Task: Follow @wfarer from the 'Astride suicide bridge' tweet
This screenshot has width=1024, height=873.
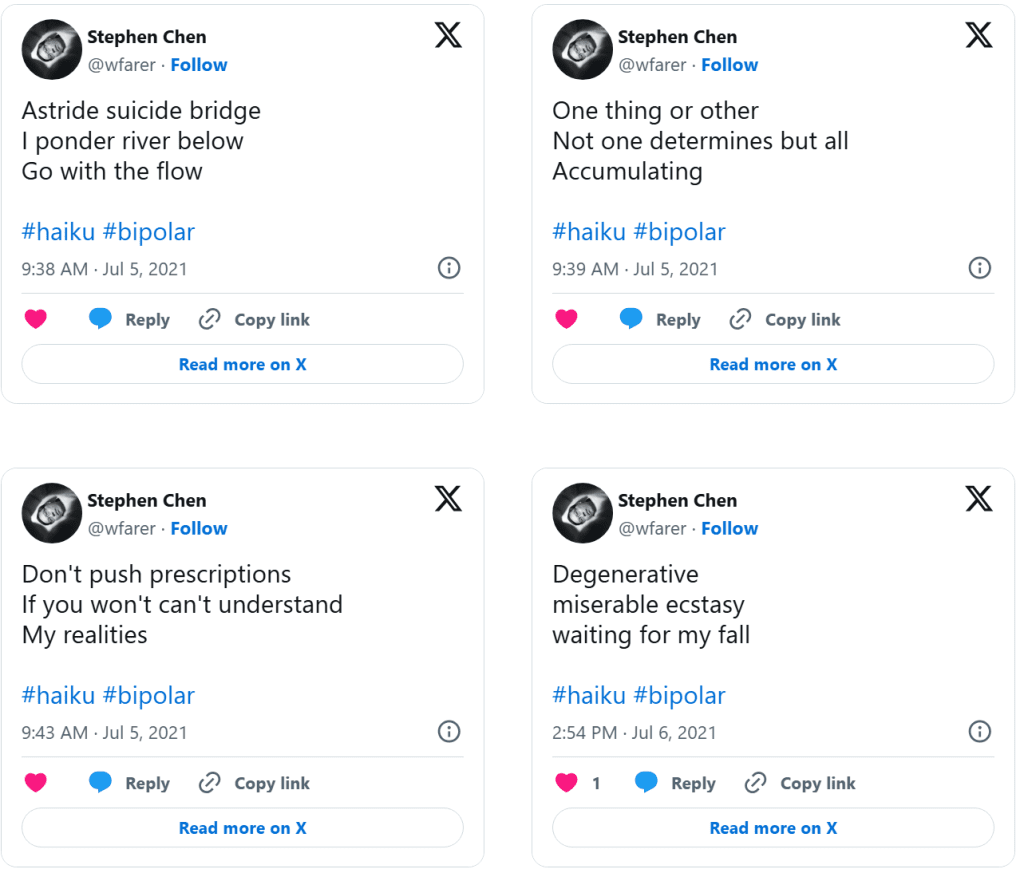Action: 199,65
